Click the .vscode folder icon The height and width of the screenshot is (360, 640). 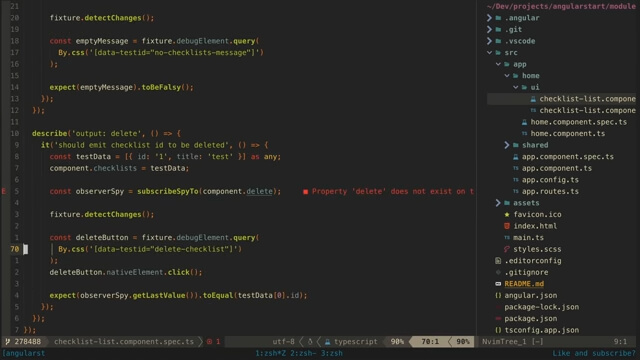498,41
